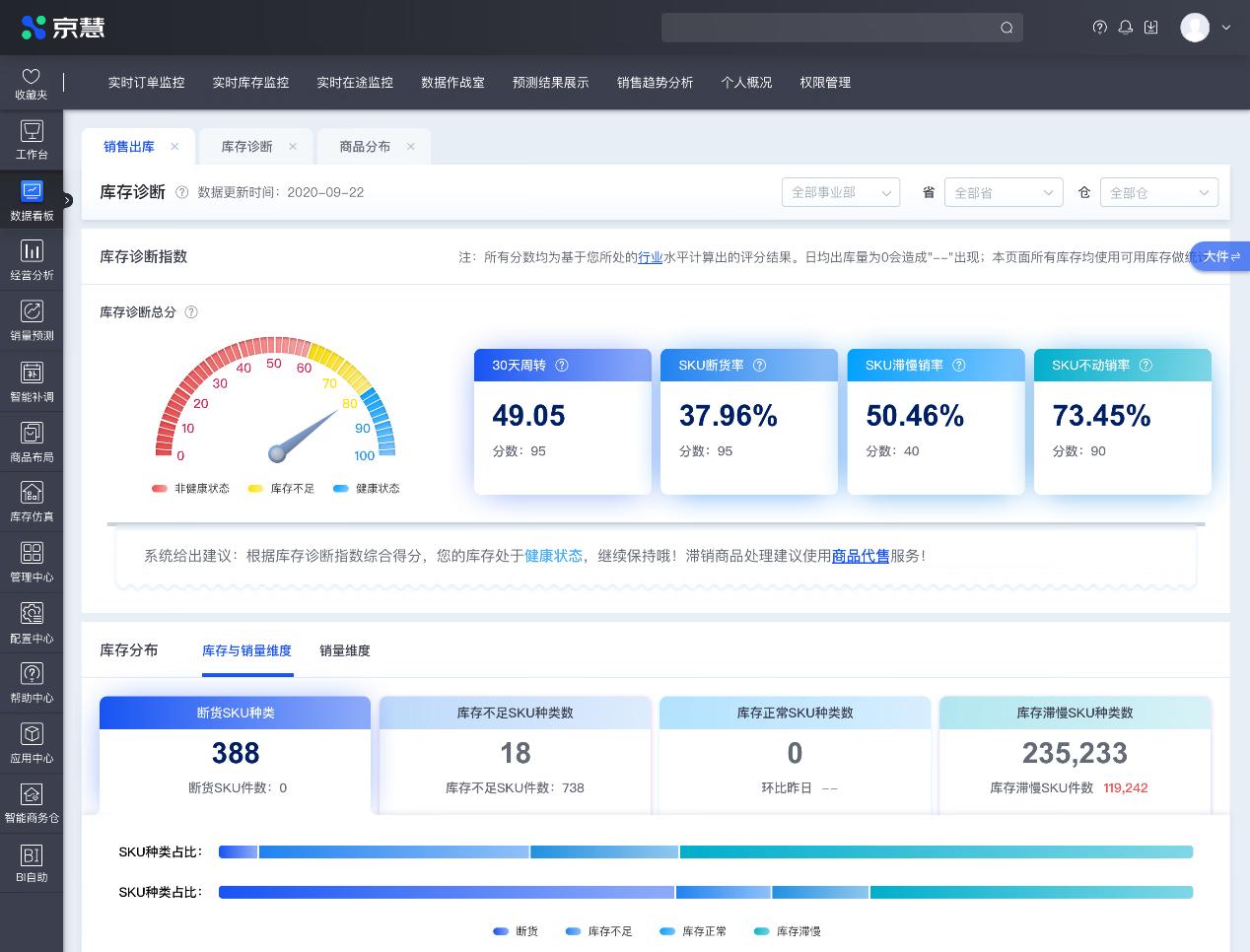1250x952 pixels.
Task: Click the 行业 hyperlink in the note
Action: tap(651, 257)
